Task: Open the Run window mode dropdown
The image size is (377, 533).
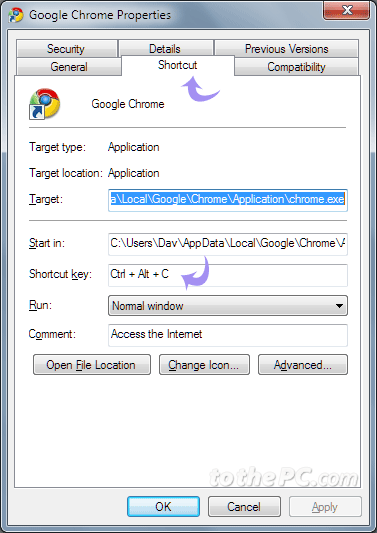Action: (228, 306)
